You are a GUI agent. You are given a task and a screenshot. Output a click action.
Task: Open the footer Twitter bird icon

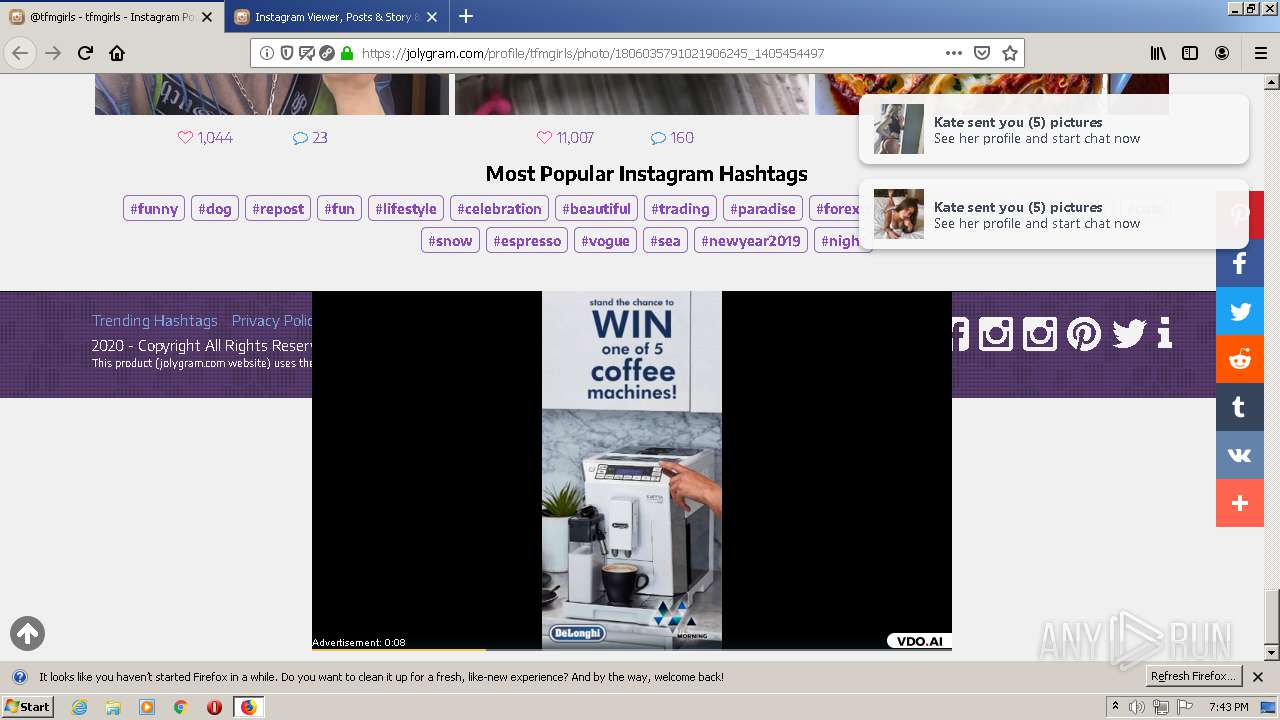click(x=1129, y=333)
